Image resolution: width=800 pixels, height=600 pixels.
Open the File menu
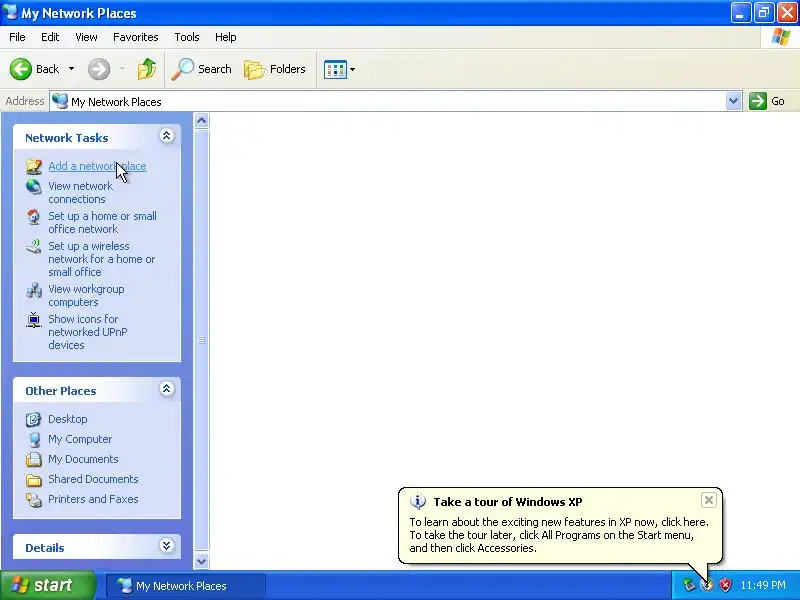click(17, 37)
